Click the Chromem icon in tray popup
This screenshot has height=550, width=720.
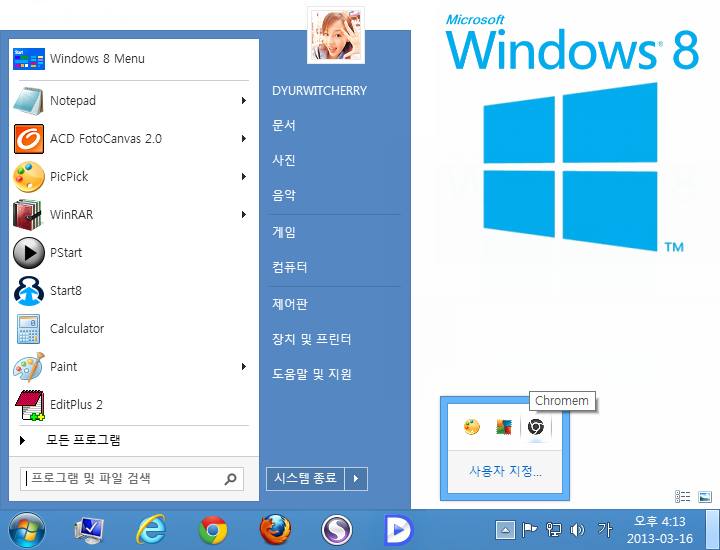[536, 427]
